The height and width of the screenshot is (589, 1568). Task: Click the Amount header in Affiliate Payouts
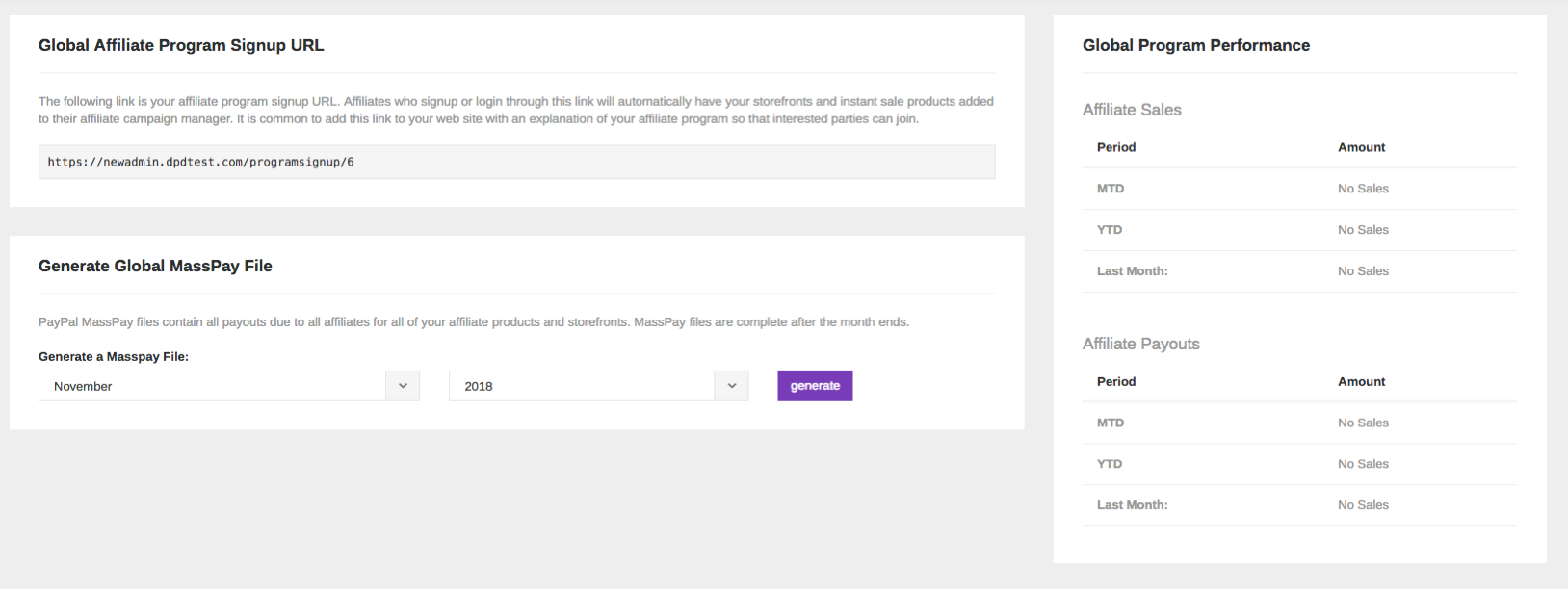point(1362,382)
